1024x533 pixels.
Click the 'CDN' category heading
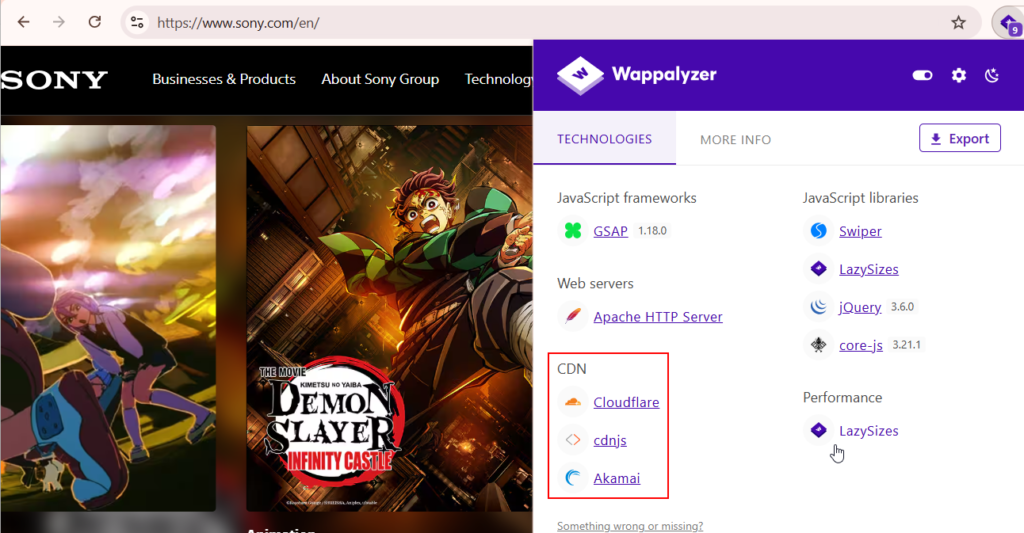point(571,368)
